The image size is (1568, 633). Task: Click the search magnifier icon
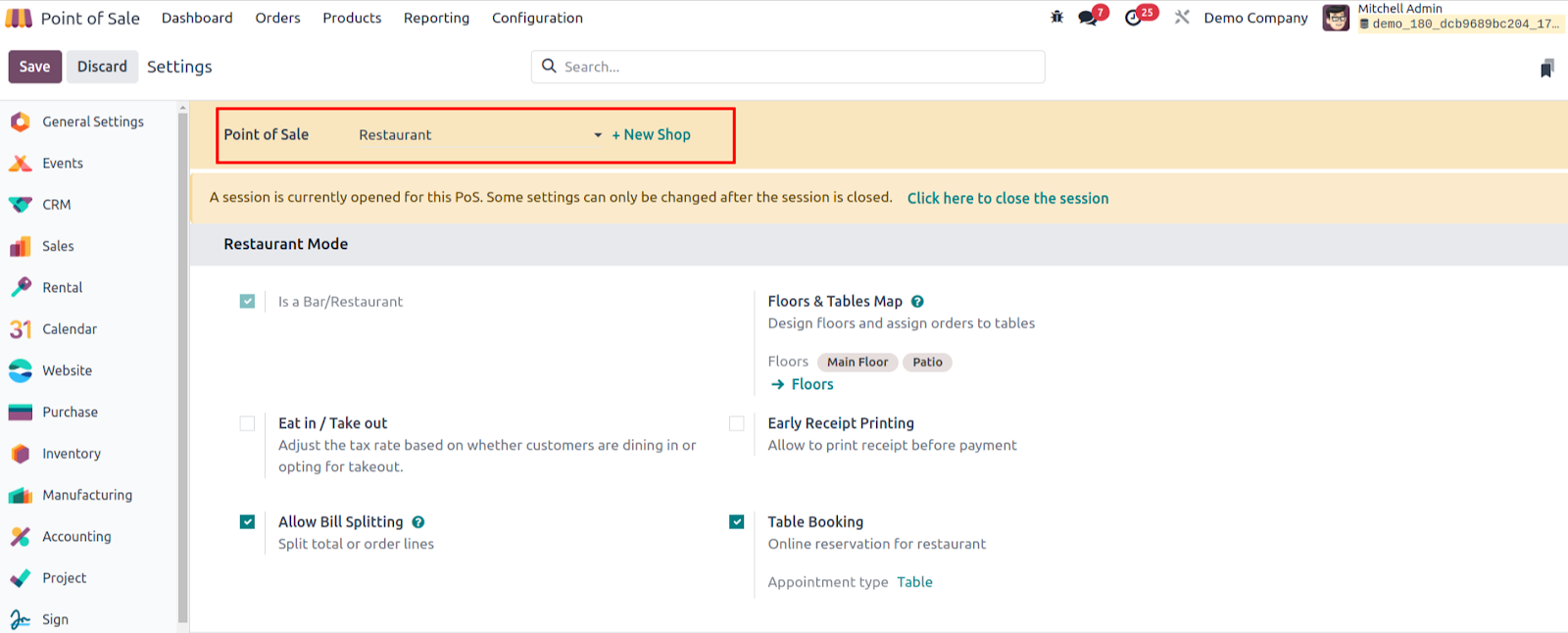[x=549, y=66]
